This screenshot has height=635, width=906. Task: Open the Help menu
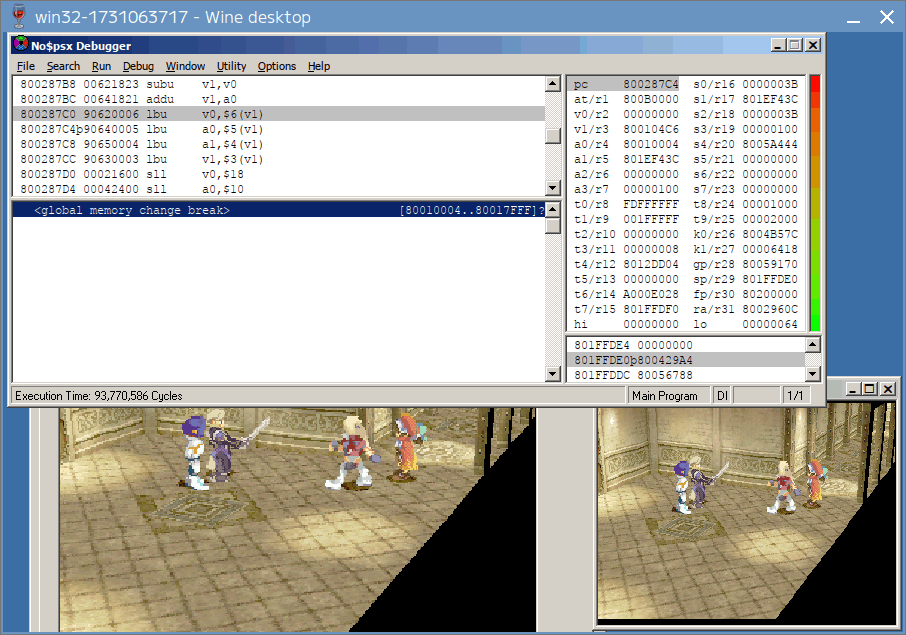(319, 66)
